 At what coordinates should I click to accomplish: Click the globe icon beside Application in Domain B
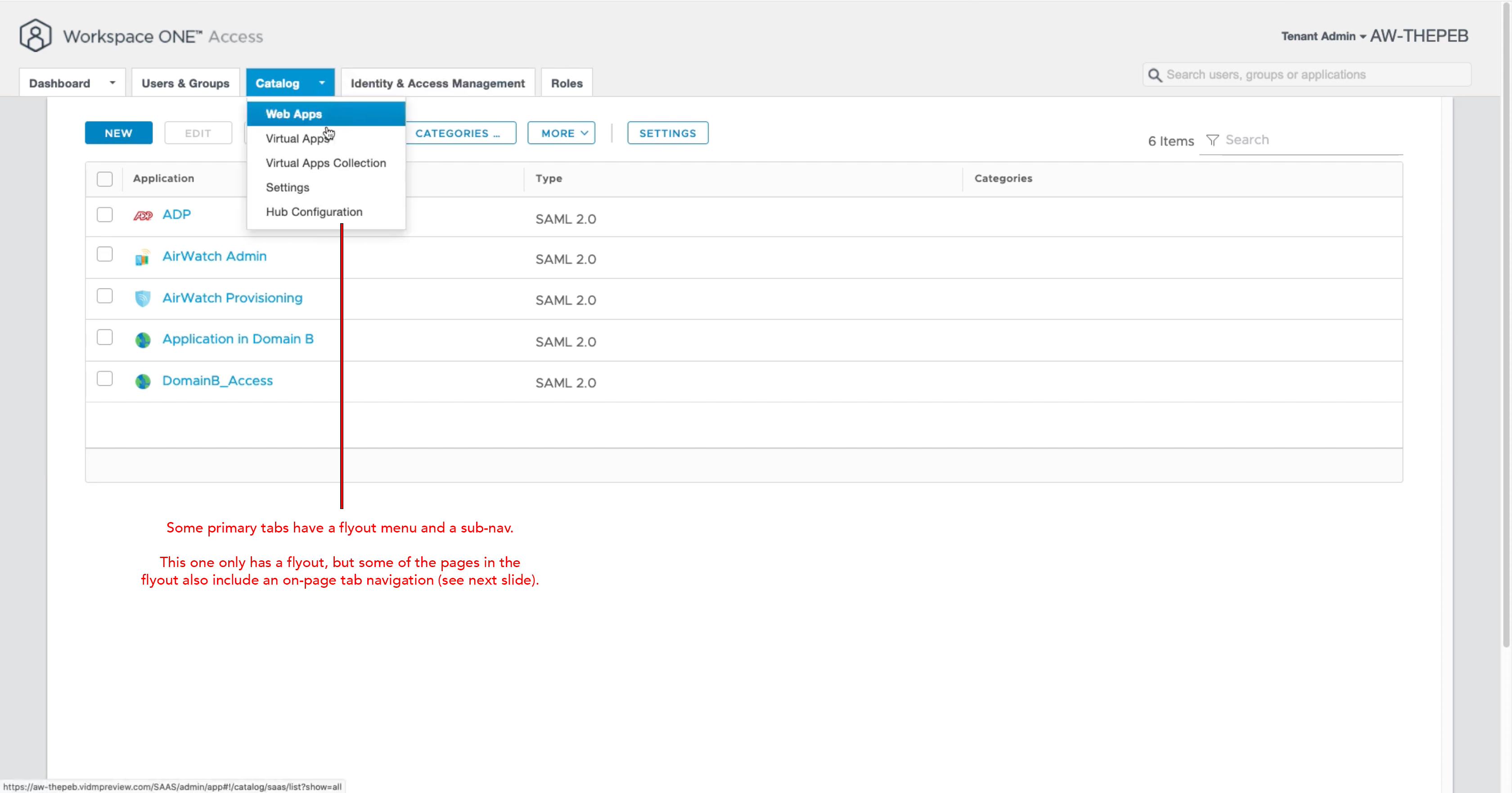pos(143,340)
